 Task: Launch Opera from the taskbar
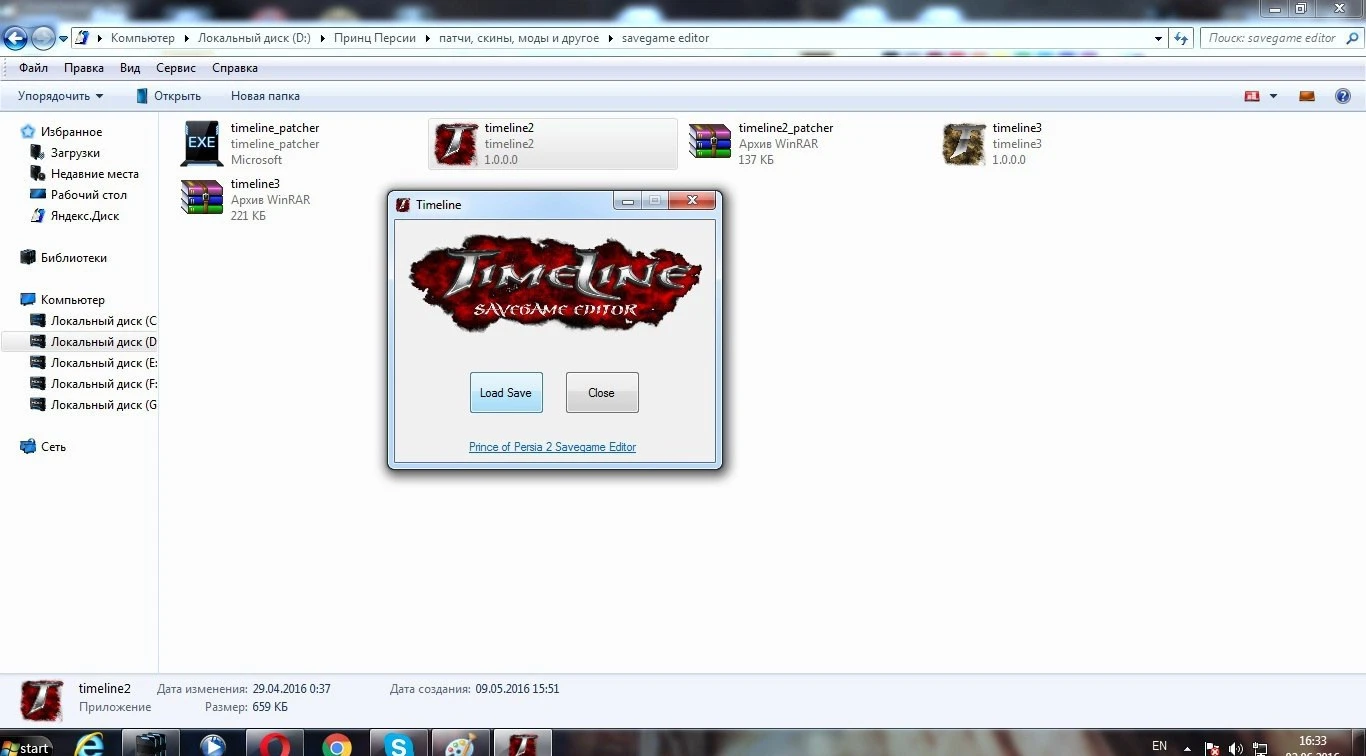(275, 744)
